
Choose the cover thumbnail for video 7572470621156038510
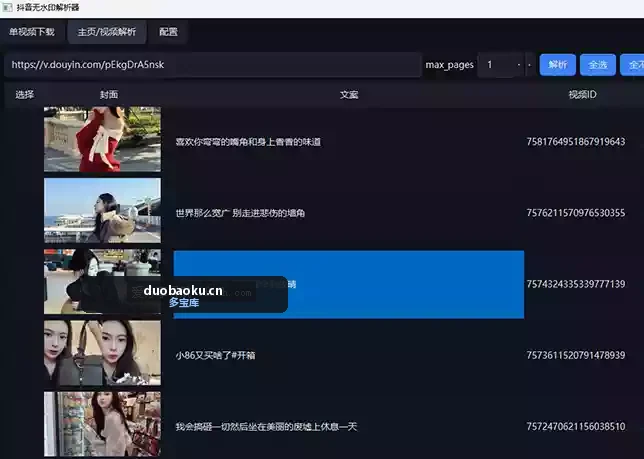pyautogui.click(x=102, y=424)
